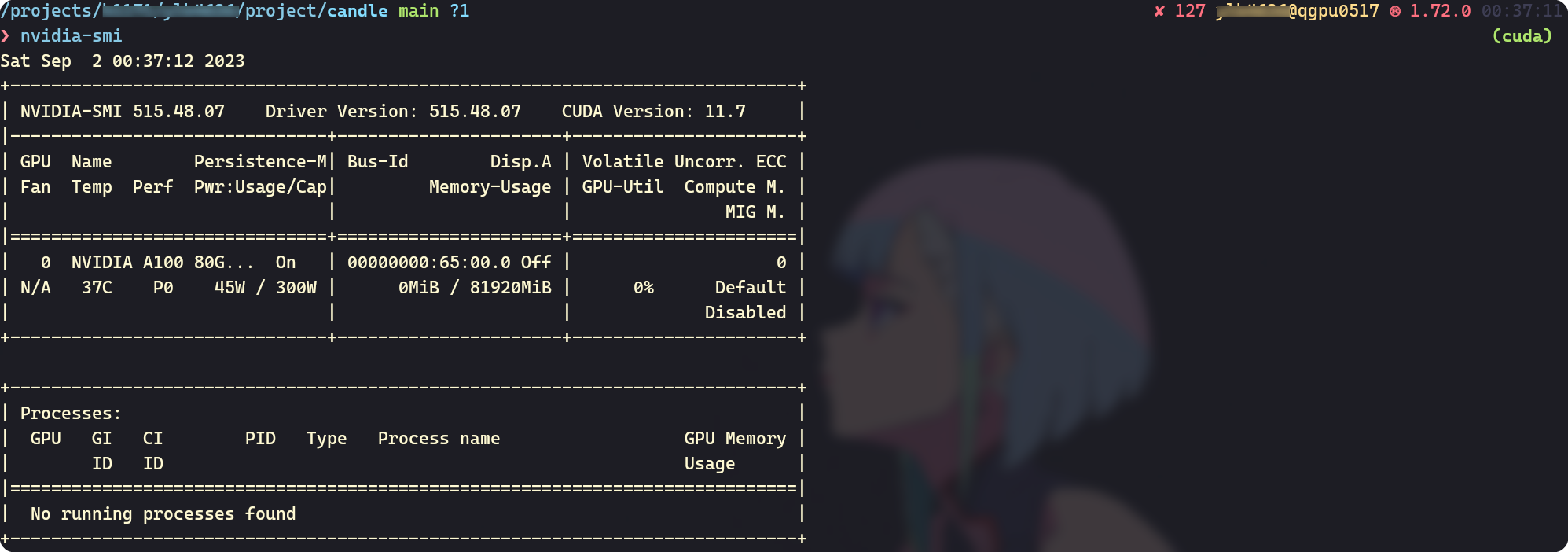Image resolution: width=1568 pixels, height=552 pixels.
Task: Click the Driver Version 515.48.07 value
Action: point(475,112)
